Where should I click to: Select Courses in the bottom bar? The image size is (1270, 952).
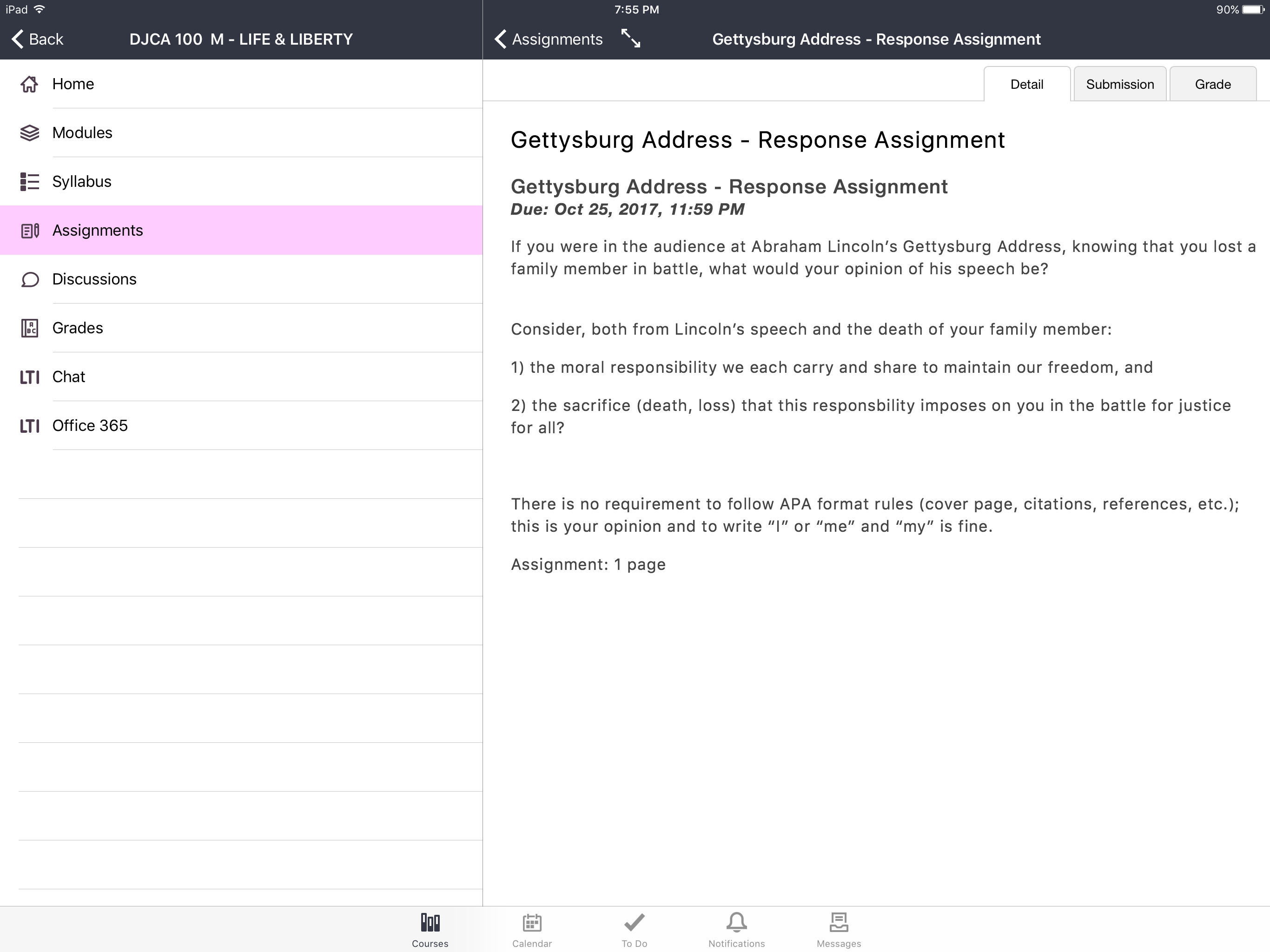tap(430, 930)
